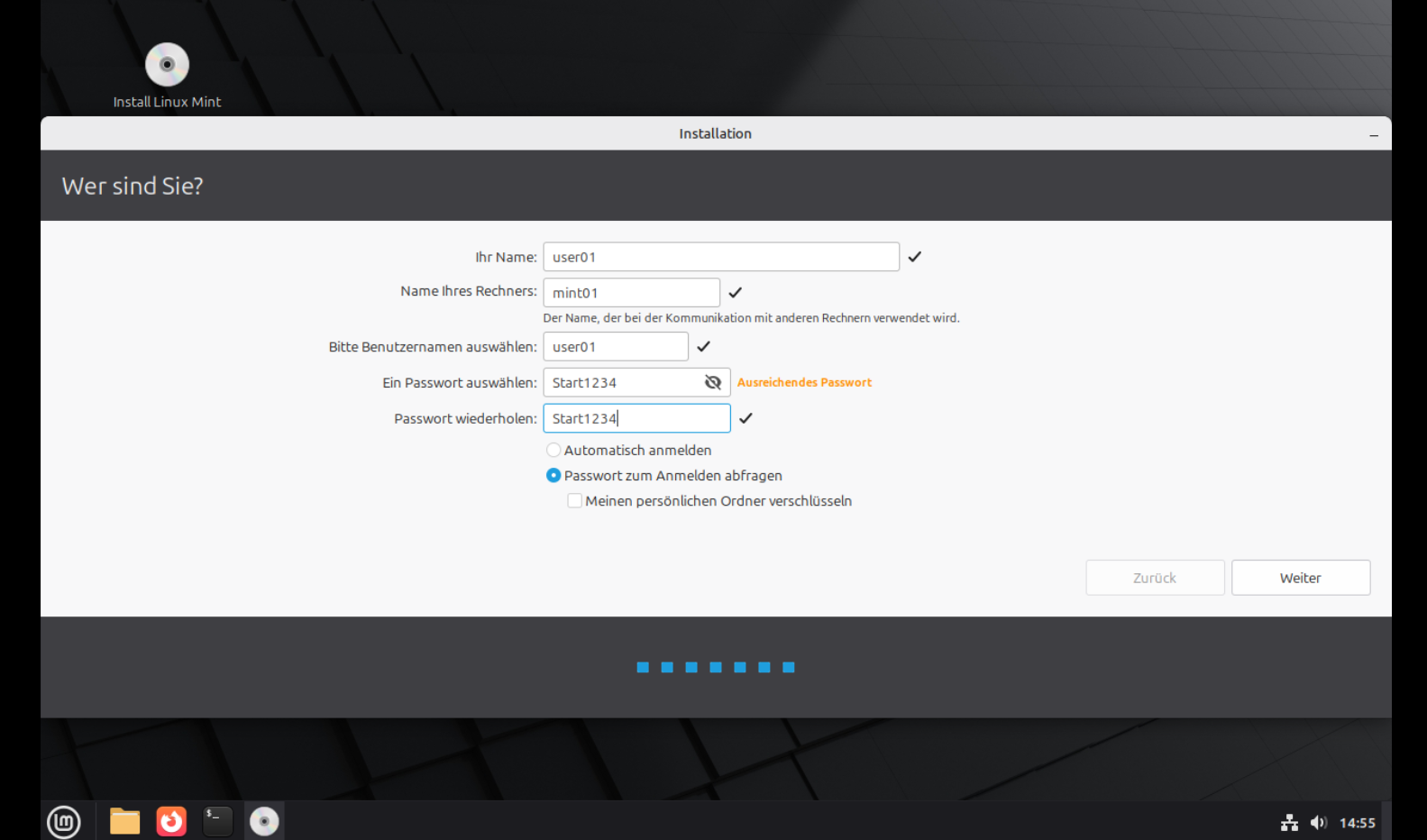Image resolution: width=1427 pixels, height=840 pixels.
Task: Select Automatisch anmelden option
Action: point(553,450)
